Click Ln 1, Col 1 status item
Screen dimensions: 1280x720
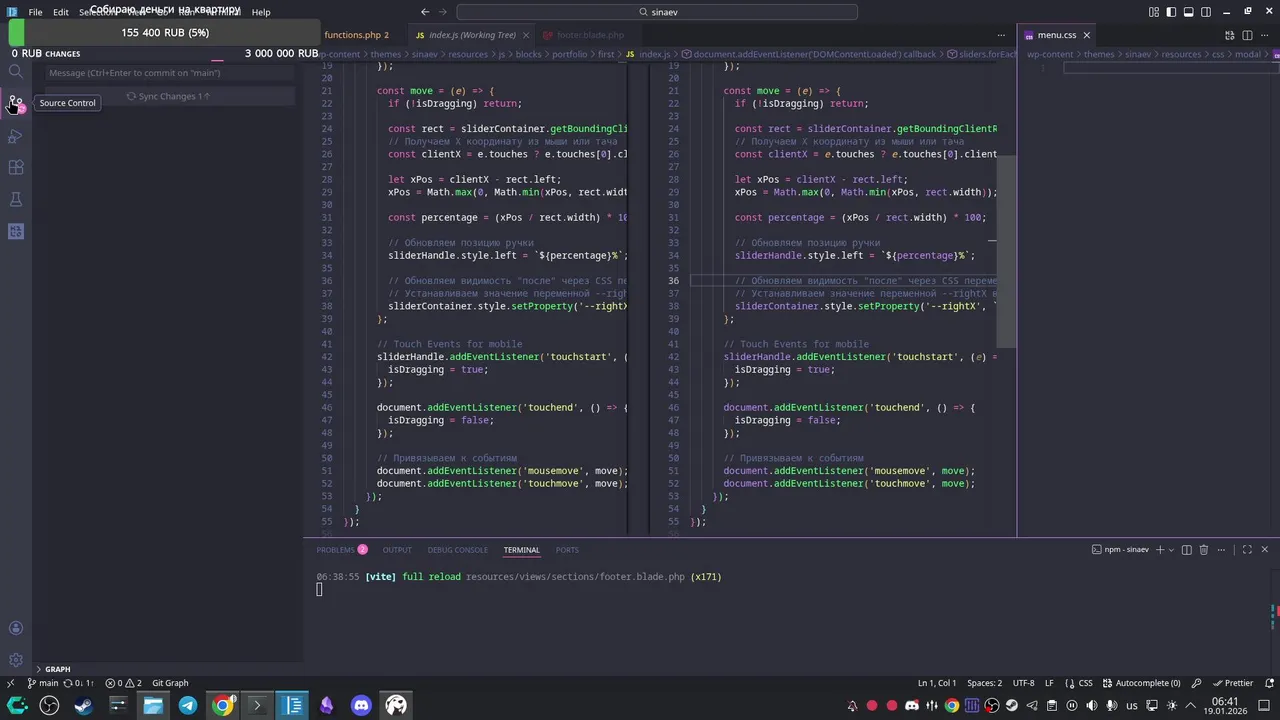(x=937, y=683)
